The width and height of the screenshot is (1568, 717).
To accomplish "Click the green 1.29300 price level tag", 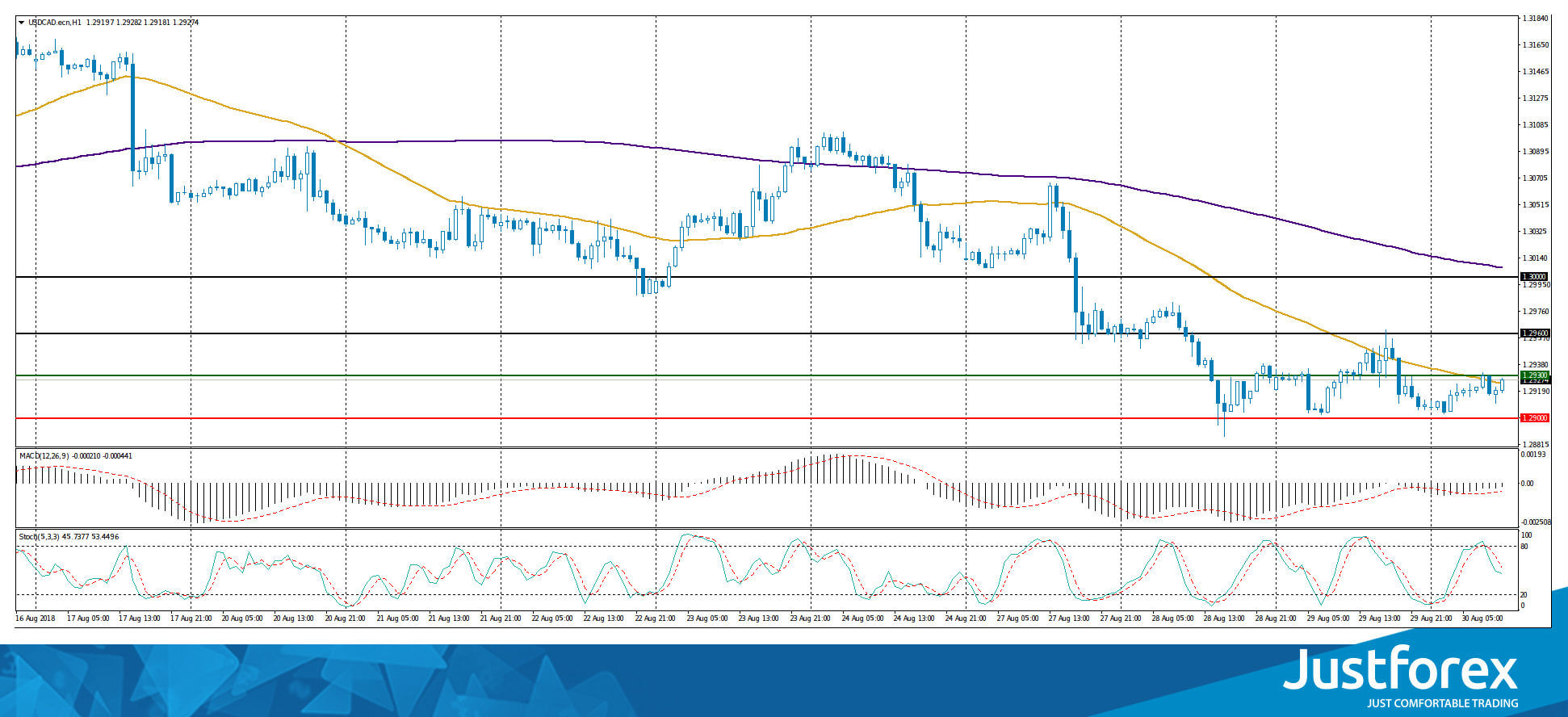I will (x=1534, y=375).
